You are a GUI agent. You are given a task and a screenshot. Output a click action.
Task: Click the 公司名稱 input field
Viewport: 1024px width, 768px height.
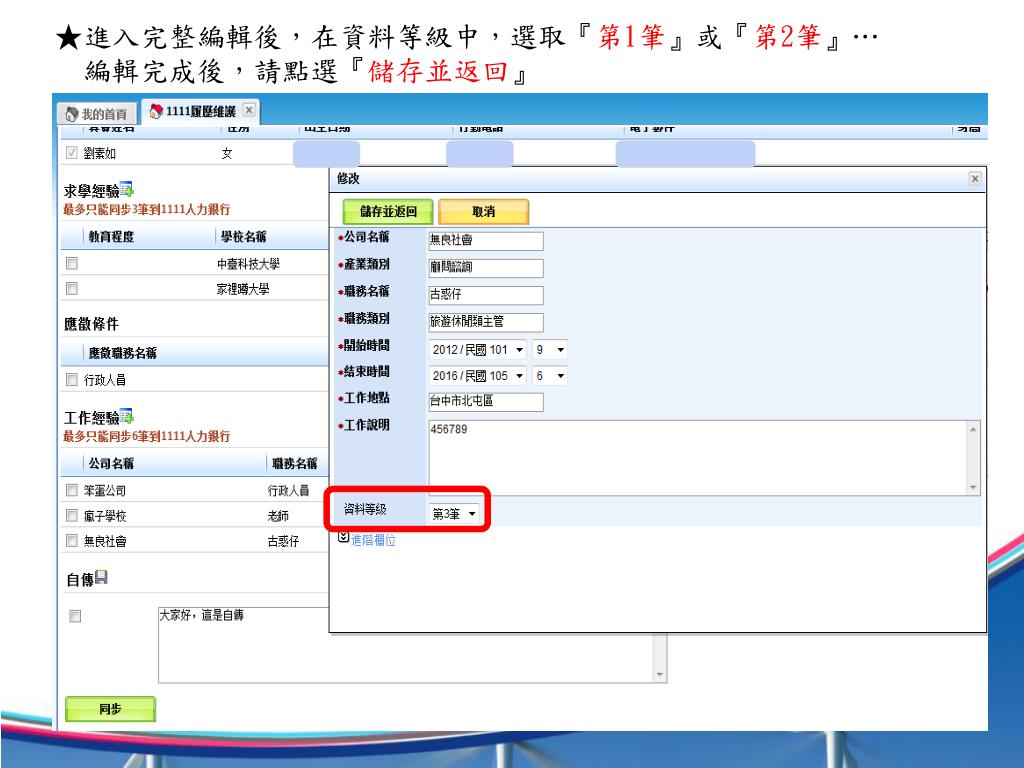click(x=485, y=241)
